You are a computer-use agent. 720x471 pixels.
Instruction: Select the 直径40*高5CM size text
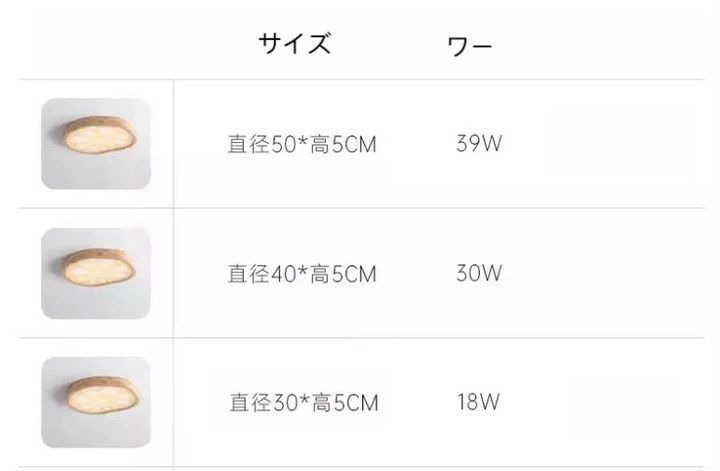click(302, 274)
